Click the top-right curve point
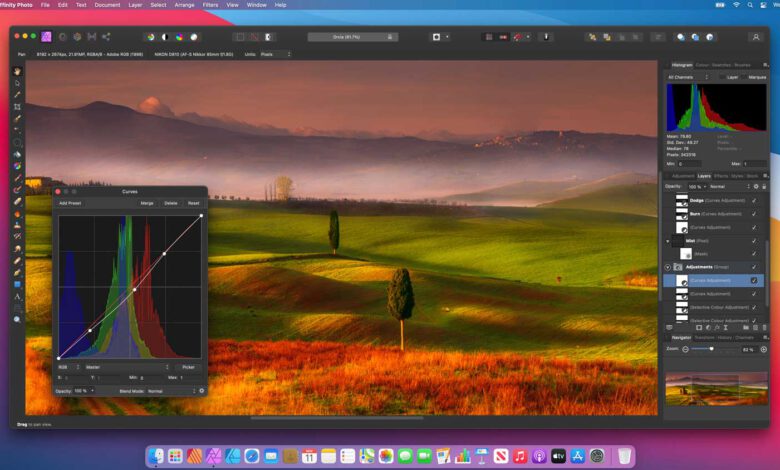Image resolution: width=780 pixels, height=470 pixels. 201,215
